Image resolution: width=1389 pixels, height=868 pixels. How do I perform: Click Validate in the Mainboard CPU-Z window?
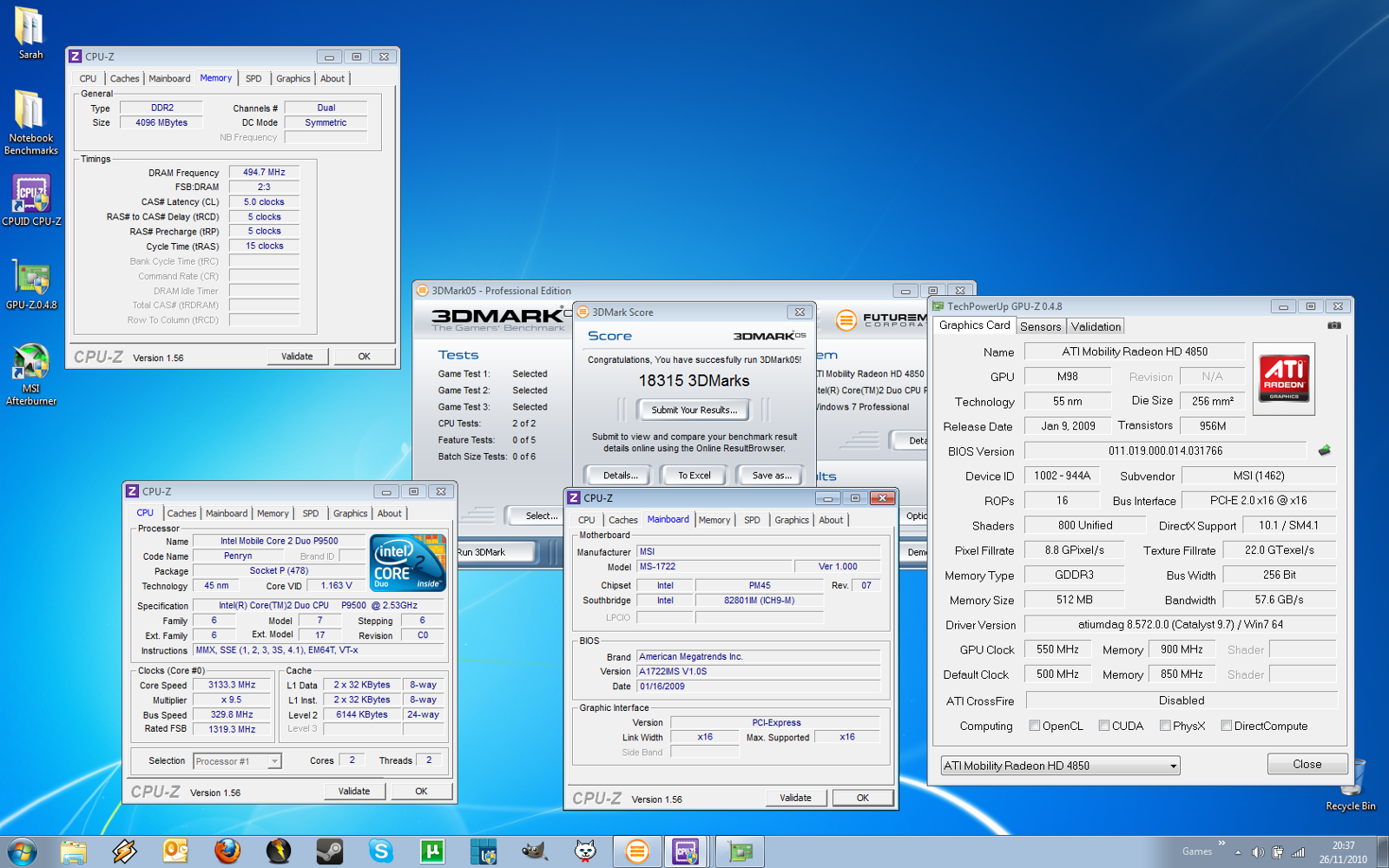click(795, 798)
